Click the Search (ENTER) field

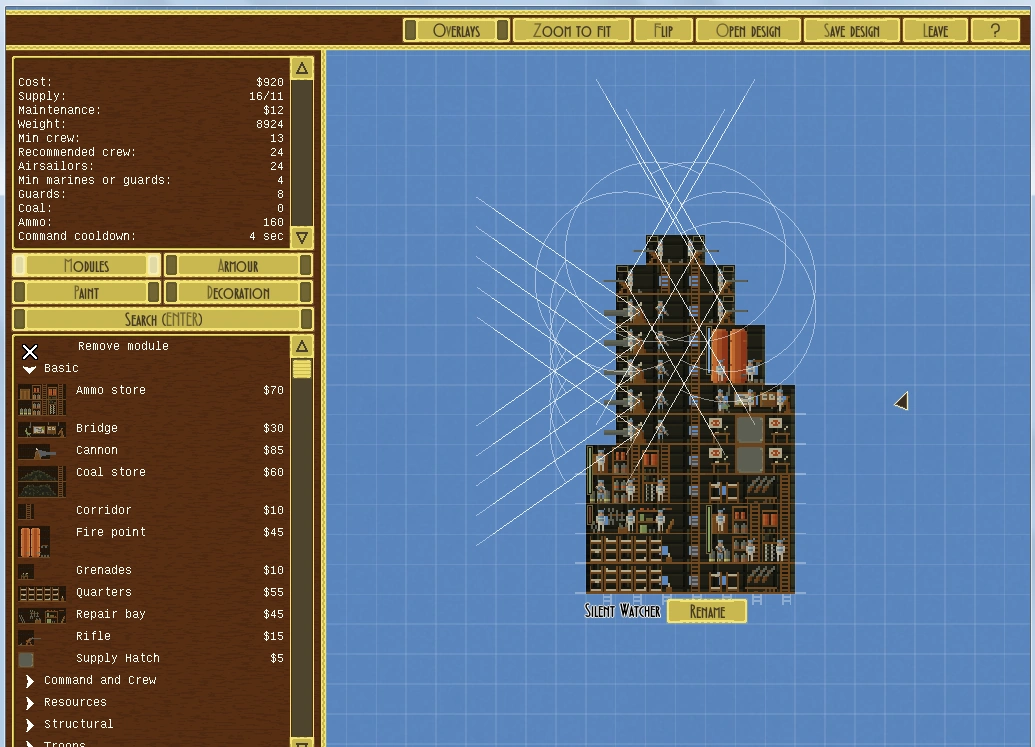point(163,319)
